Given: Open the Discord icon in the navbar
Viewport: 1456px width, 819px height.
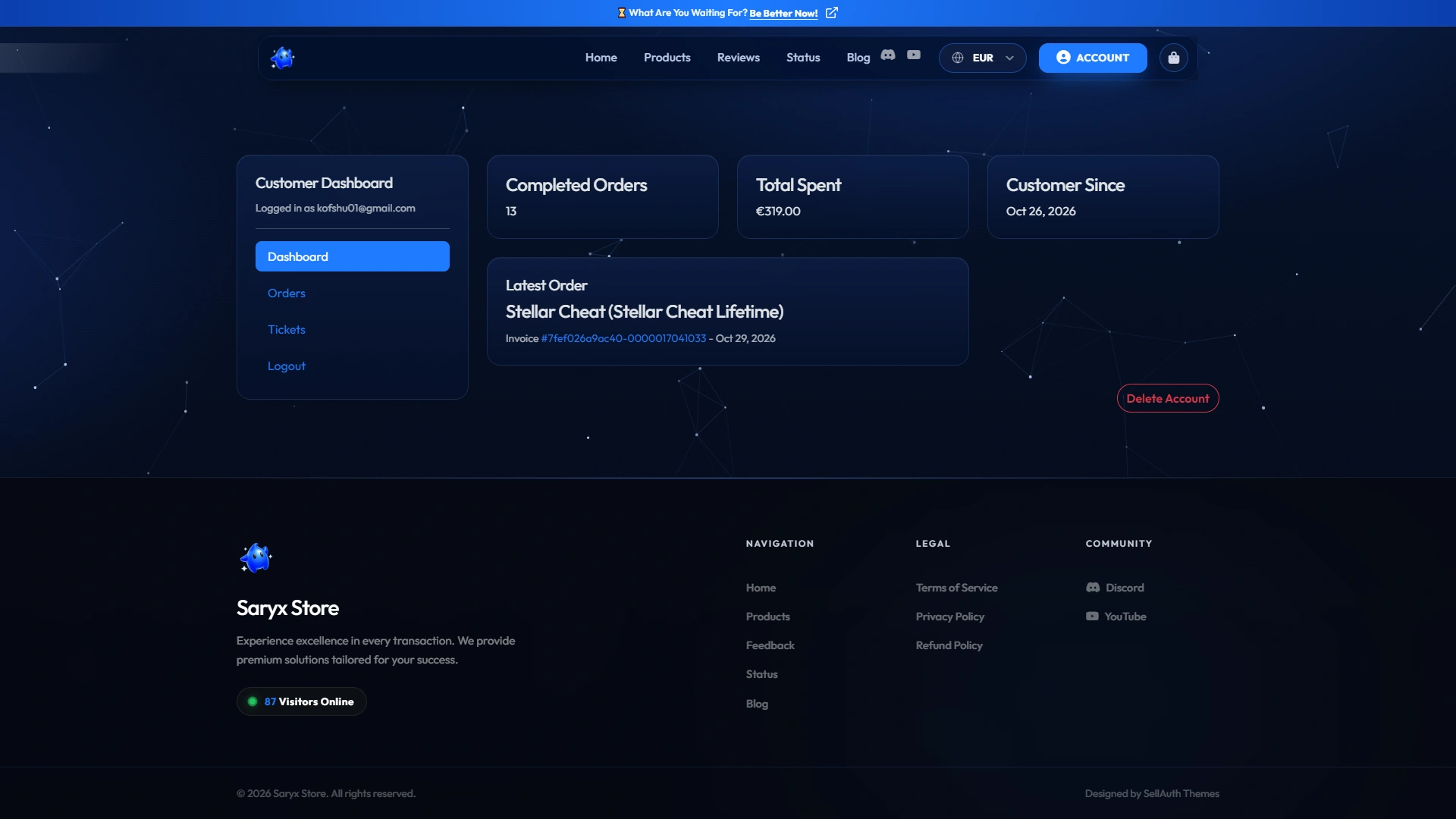Looking at the screenshot, I should (x=888, y=55).
